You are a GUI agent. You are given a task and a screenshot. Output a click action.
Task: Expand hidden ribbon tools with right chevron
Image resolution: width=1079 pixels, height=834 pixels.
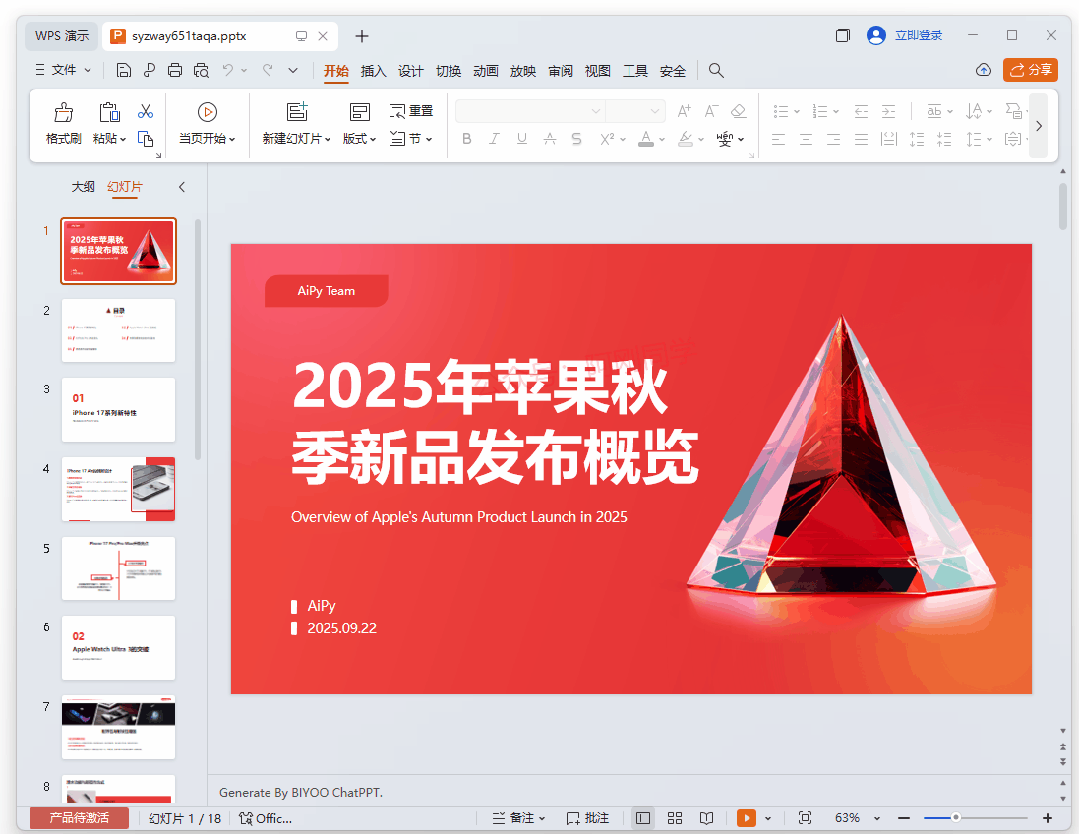(1038, 126)
